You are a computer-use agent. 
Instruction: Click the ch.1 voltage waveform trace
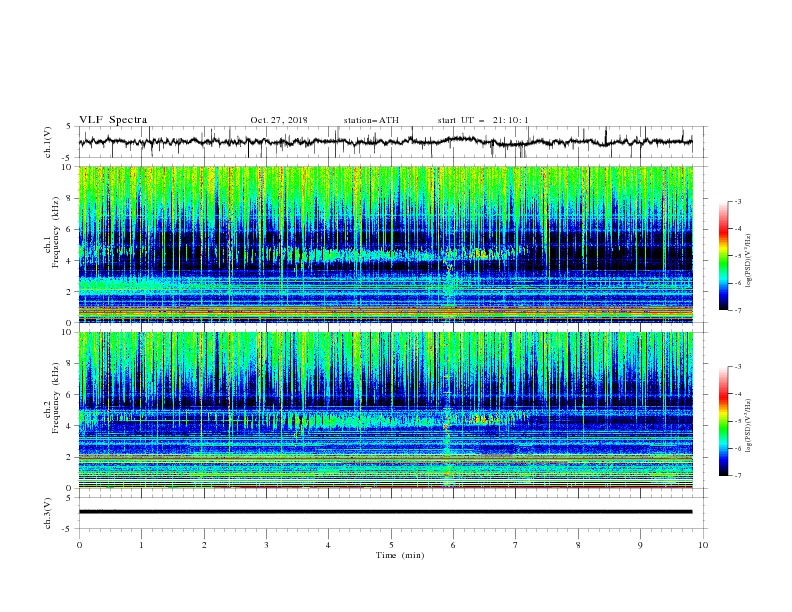(x=385, y=141)
